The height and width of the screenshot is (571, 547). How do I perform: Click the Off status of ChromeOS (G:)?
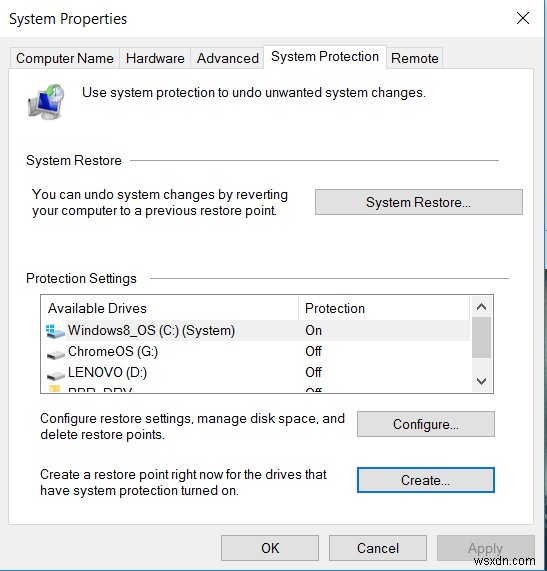(x=314, y=351)
